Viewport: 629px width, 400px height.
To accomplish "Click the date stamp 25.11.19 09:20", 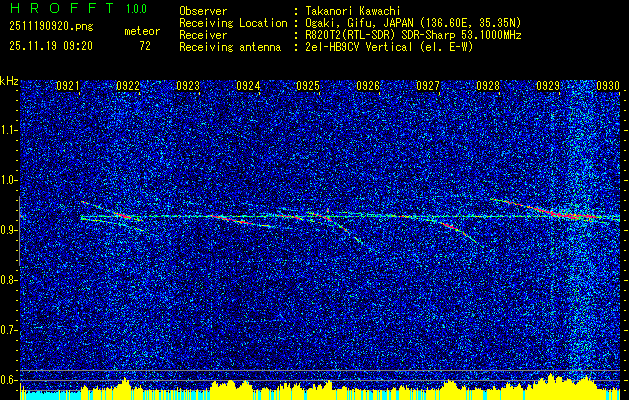I will click(x=51, y=46).
